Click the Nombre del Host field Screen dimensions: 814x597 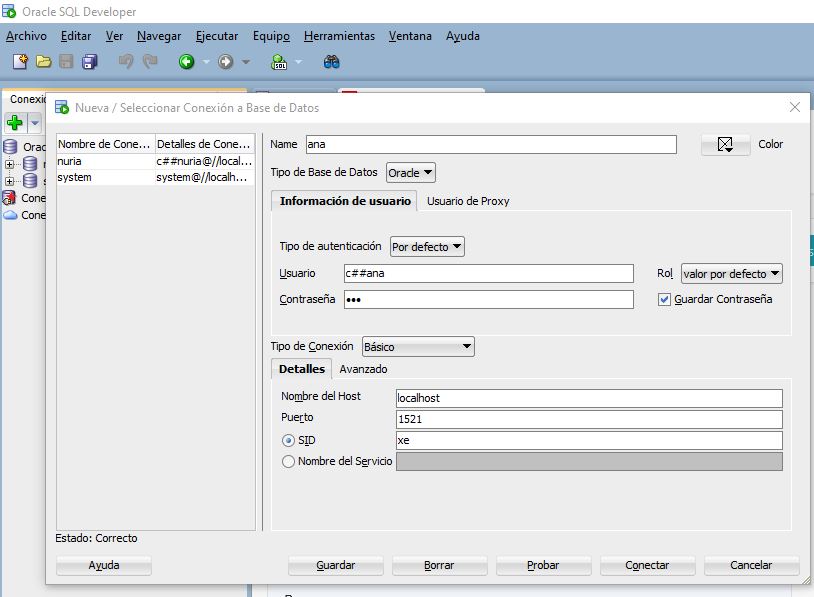pyautogui.click(x=589, y=398)
